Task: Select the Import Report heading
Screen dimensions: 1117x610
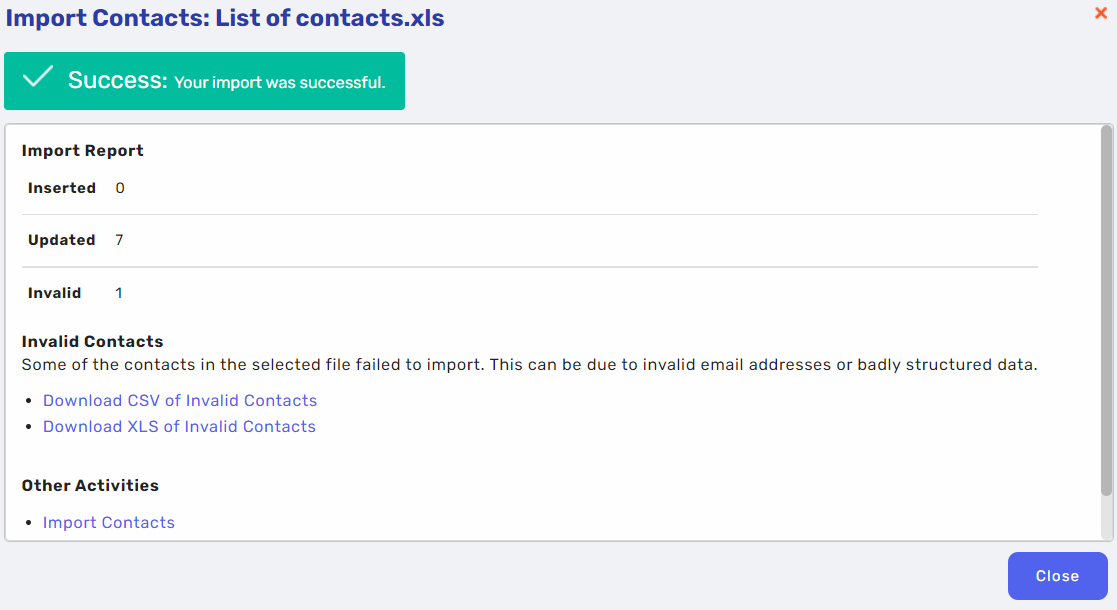Action: point(83,150)
